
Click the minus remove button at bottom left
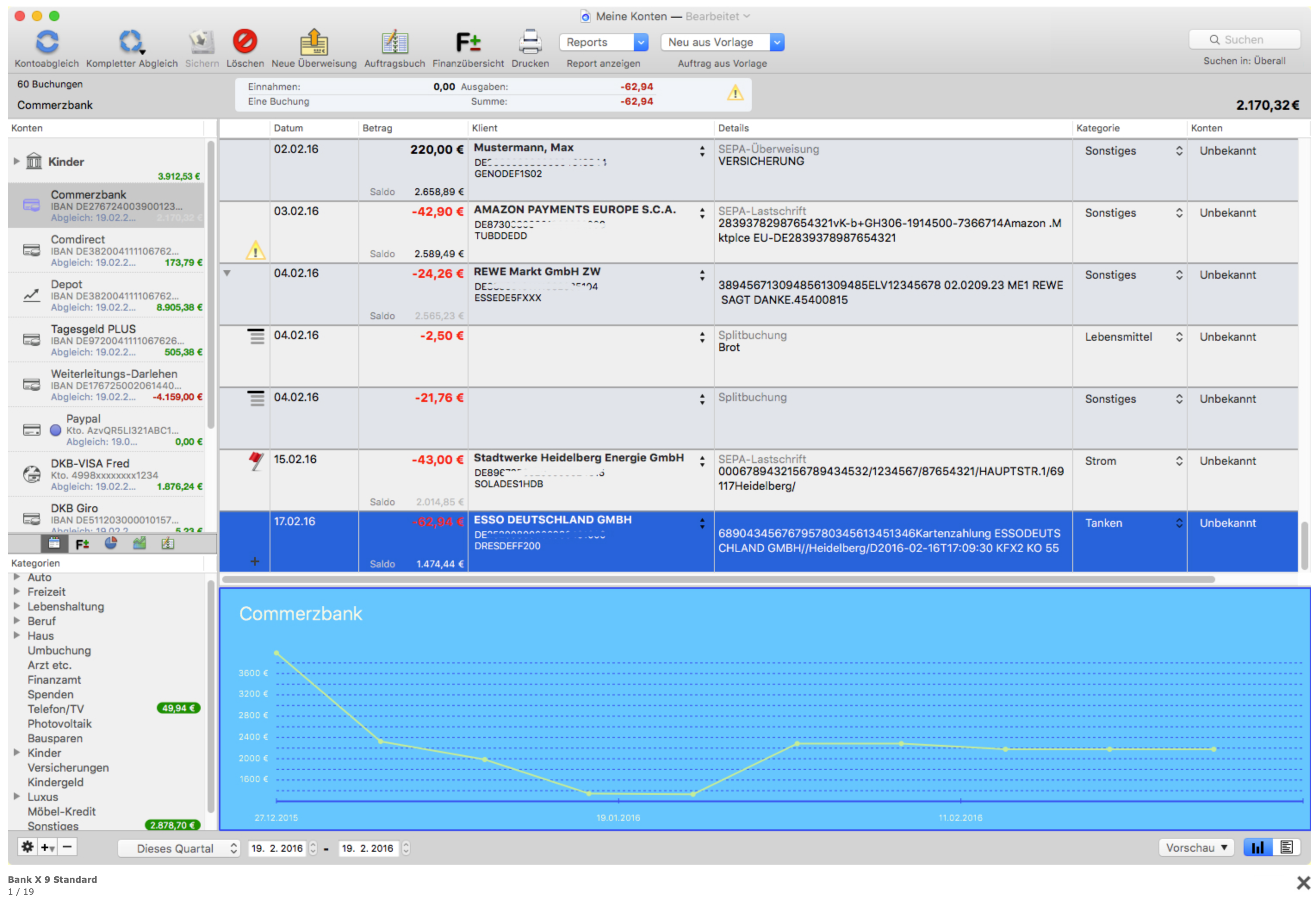coord(67,847)
